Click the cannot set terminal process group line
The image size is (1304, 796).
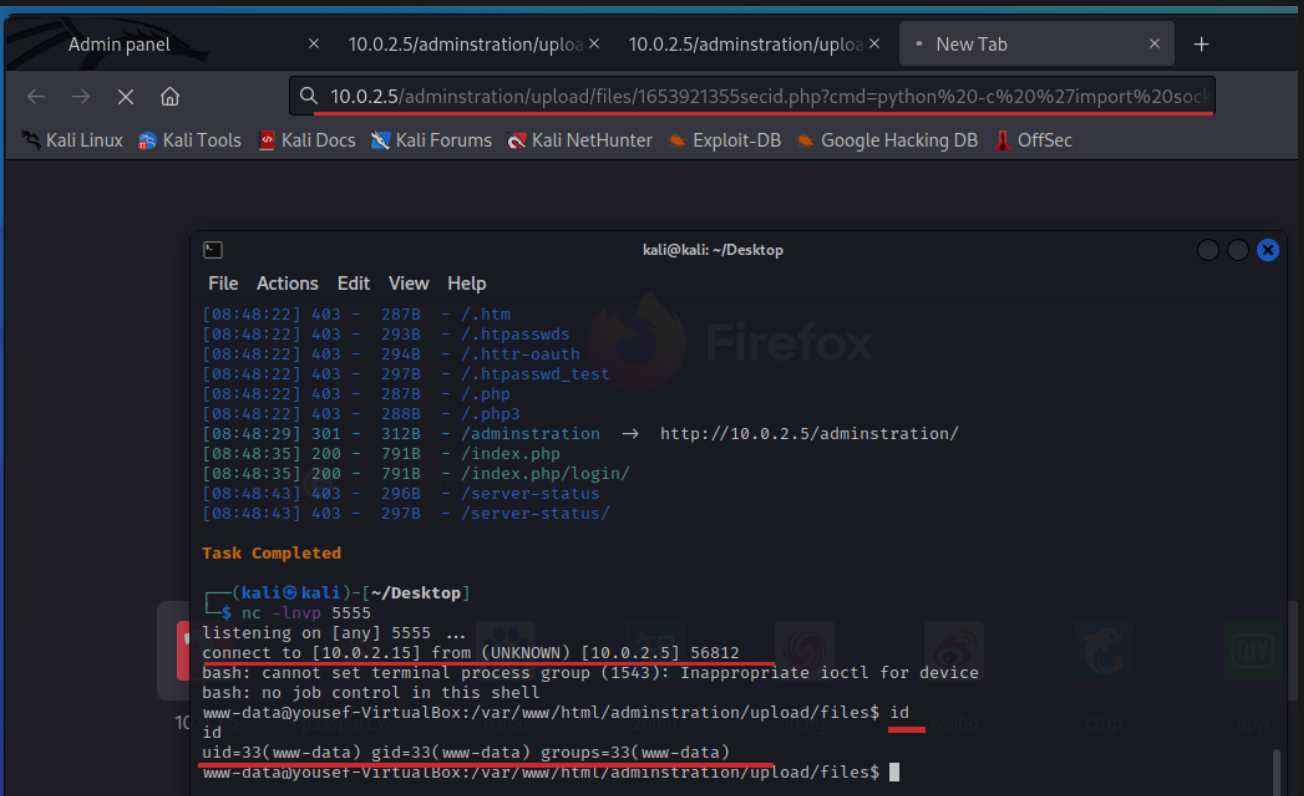590,673
